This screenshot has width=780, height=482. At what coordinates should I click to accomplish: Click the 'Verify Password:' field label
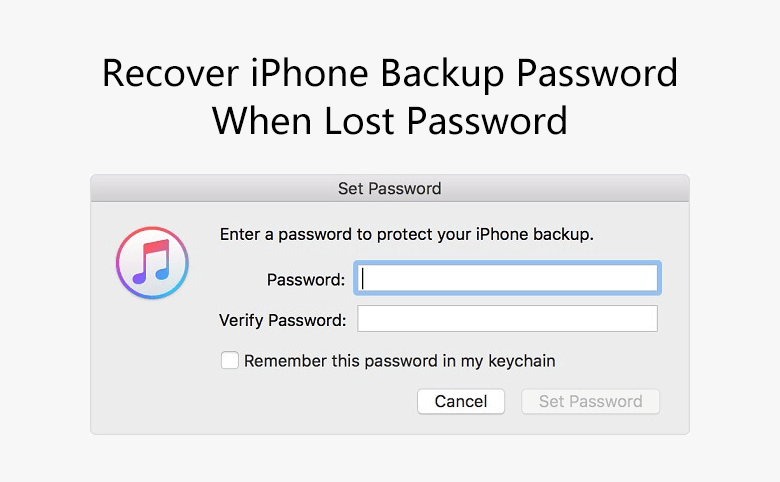283,320
